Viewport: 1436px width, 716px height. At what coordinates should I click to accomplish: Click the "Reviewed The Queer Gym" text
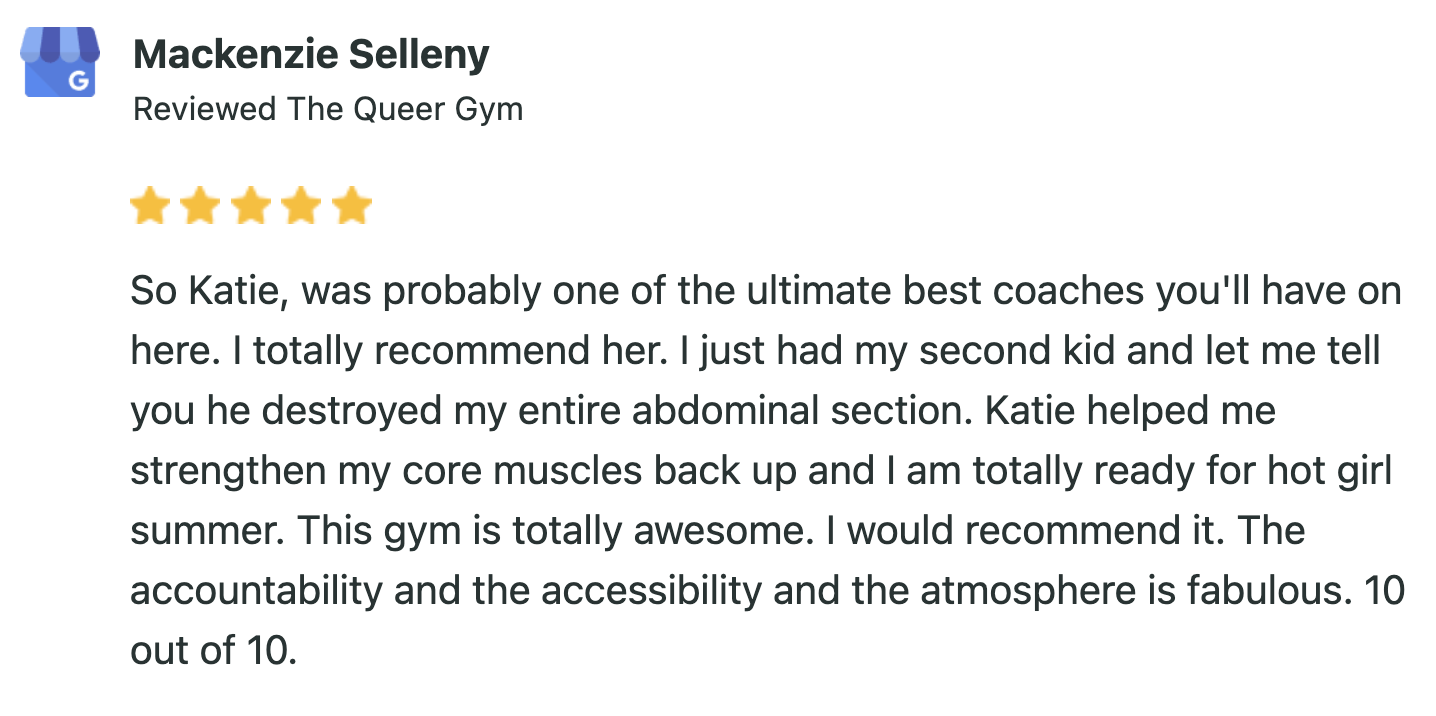click(x=328, y=108)
